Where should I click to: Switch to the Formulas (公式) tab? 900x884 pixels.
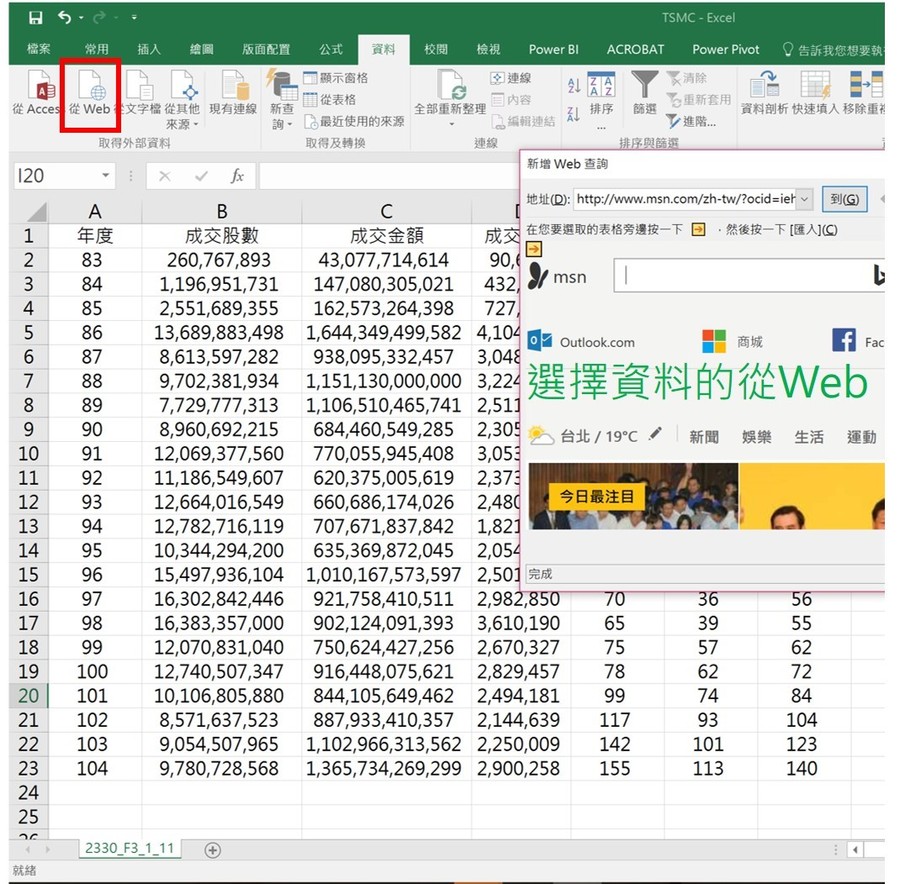tap(331, 49)
